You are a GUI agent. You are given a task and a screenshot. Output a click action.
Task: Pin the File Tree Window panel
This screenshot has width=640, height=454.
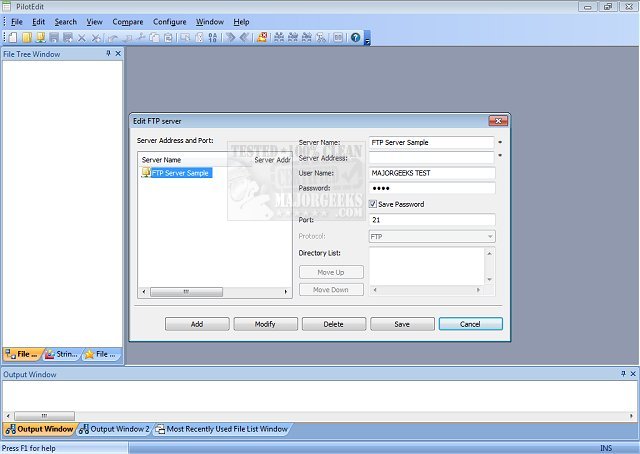point(108,54)
